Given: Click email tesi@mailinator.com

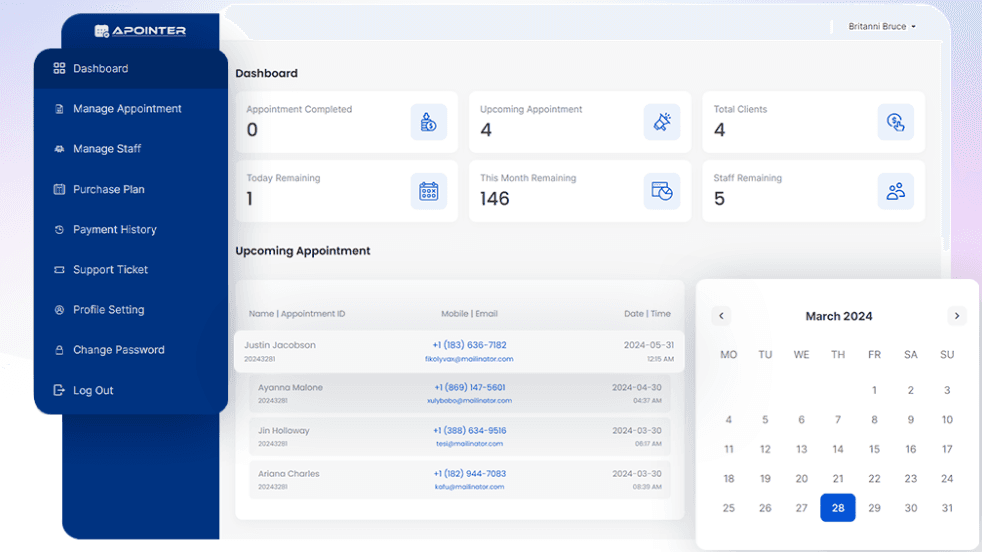Looking at the screenshot, I should (470, 444).
